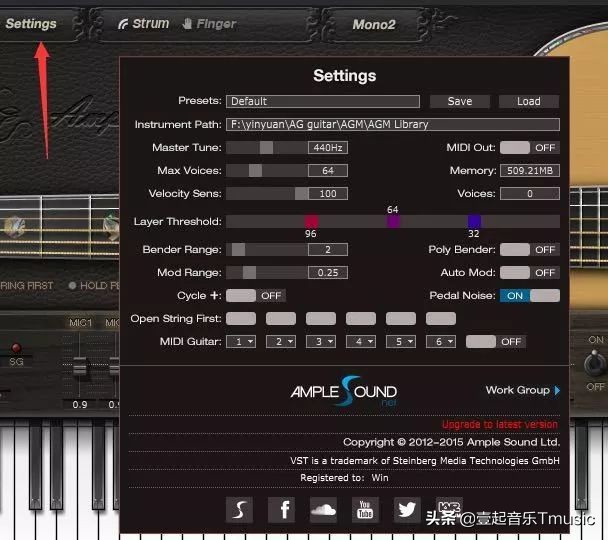Viewport: 608px width, 540px height.
Task: Click the Mod Range value 0.25
Action: click(x=328, y=273)
